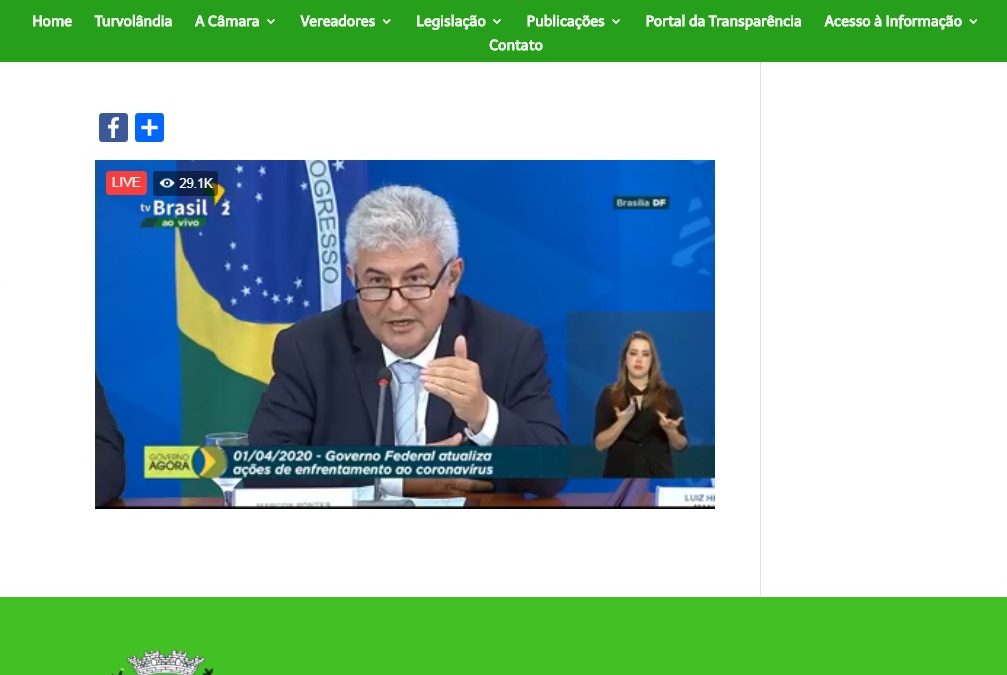Image resolution: width=1007 pixels, height=675 pixels.
Task: Share the page on Facebook
Action: [x=113, y=127]
